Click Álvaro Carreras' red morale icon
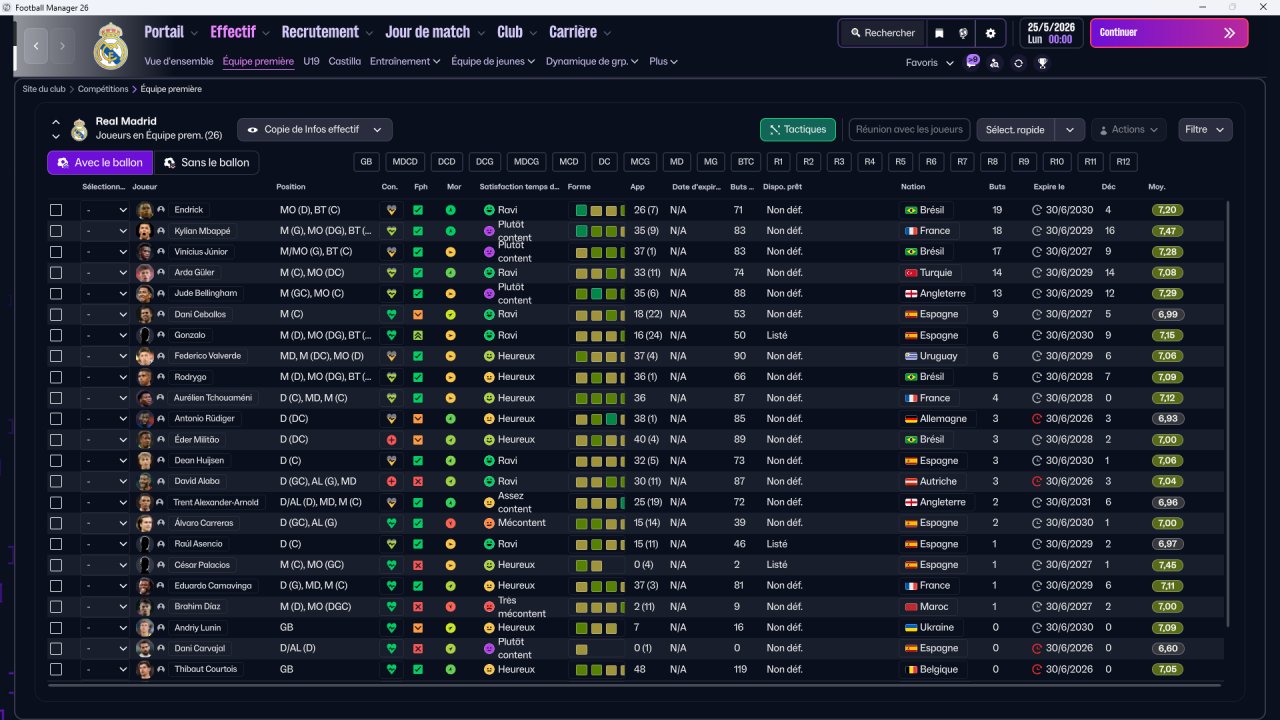 pyautogui.click(x=451, y=523)
